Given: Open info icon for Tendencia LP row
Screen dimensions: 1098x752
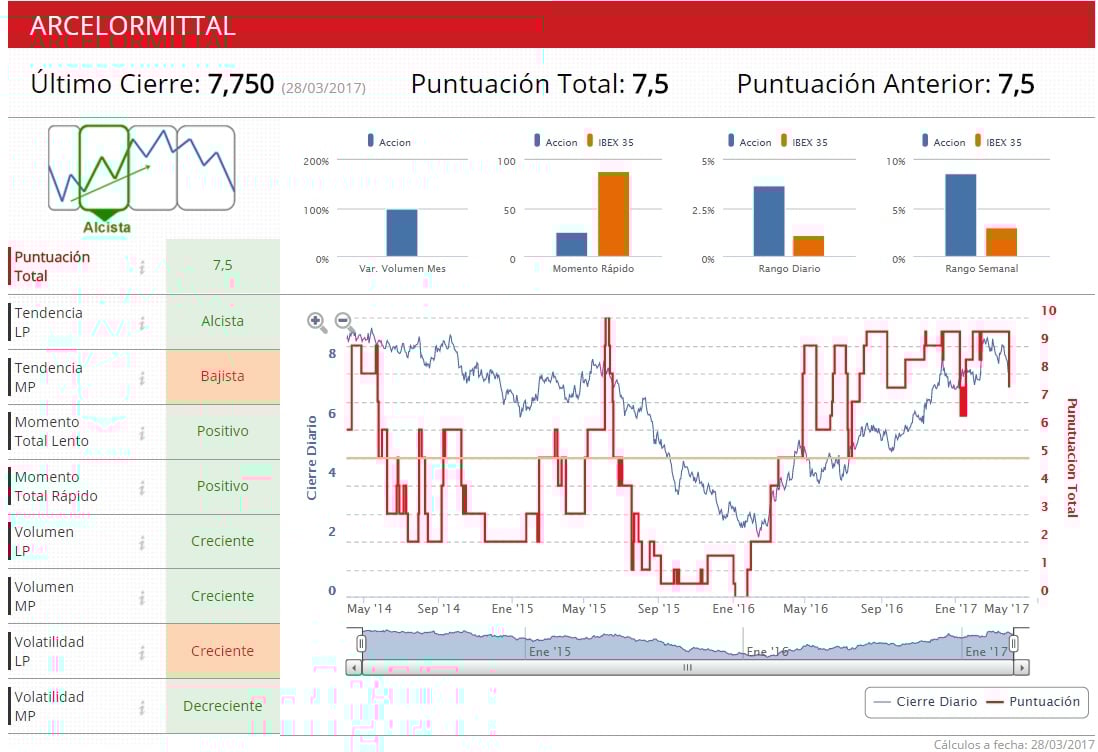Looking at the screenshot, I should coord(142,323).
